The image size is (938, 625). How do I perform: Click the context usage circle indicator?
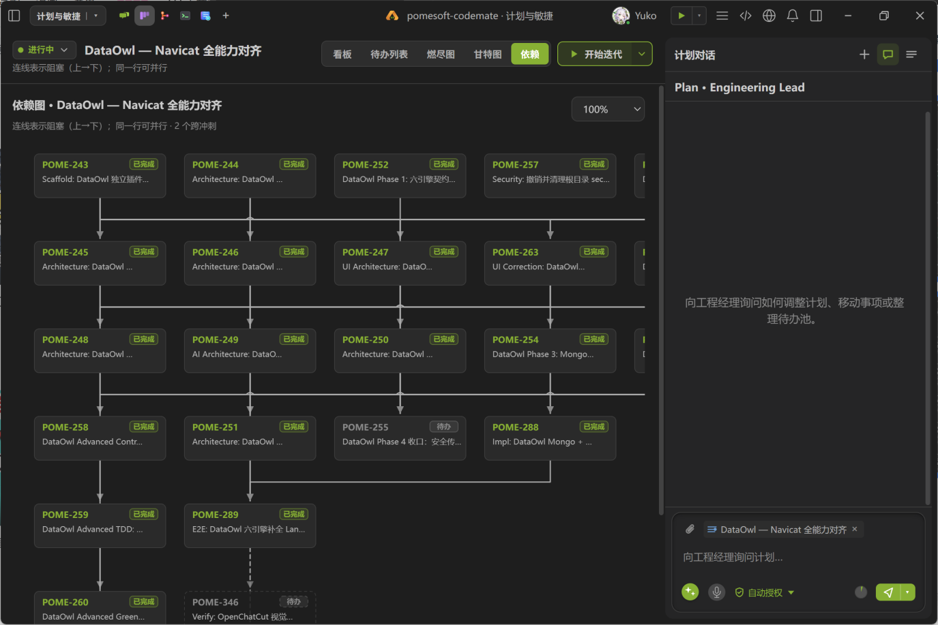(860, 592)
